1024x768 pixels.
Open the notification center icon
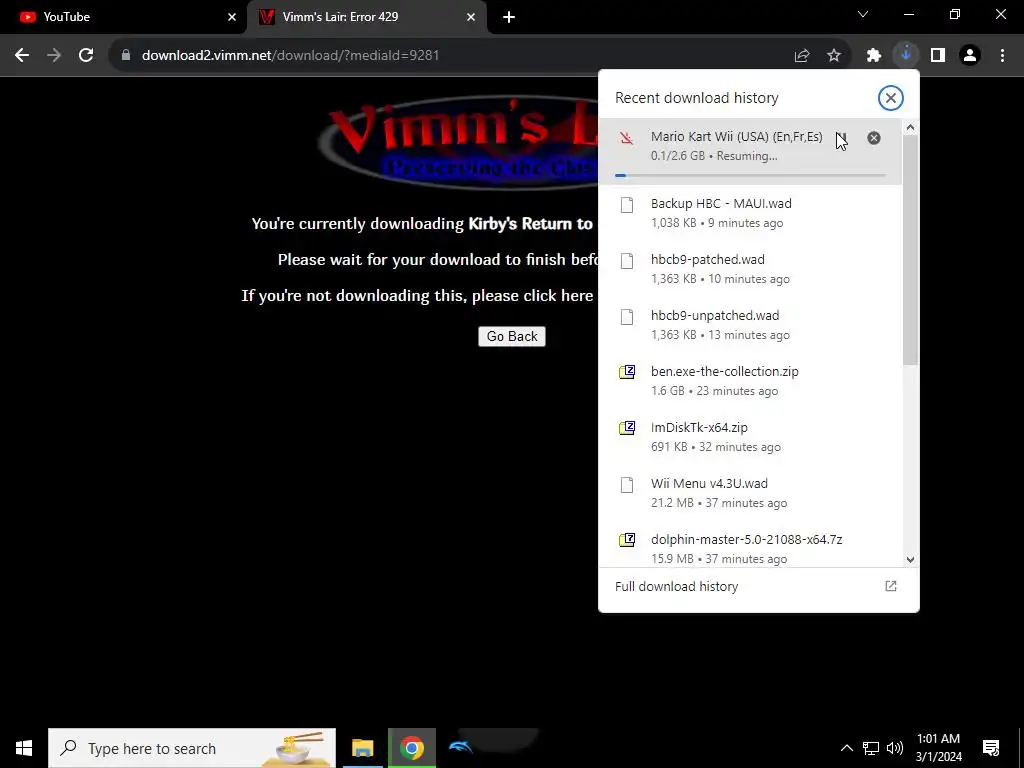(991, 748)
